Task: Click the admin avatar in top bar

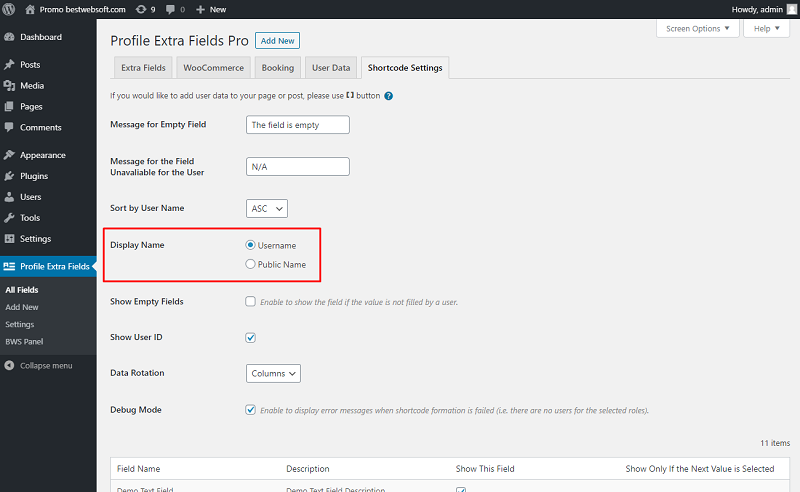Action: [791, 9]
